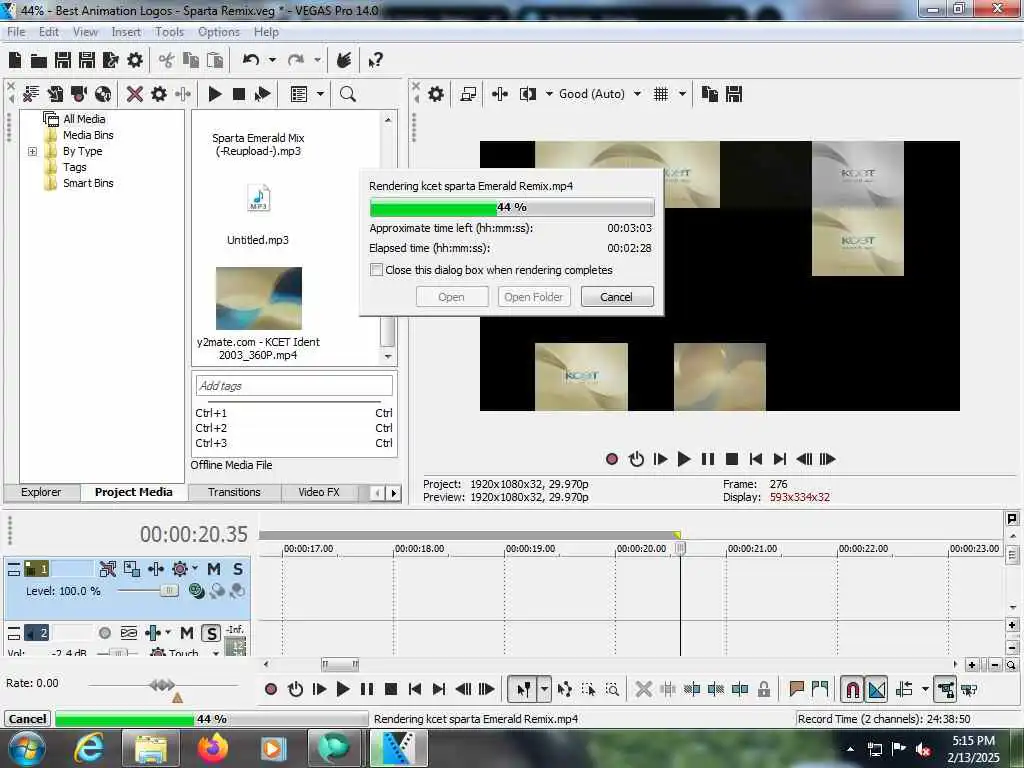Click the Copy snapshot to clipboard icon
Image resolution: width=1024 pixels, height=768 pixels.
pyautogui.click(x=710, y=94)
